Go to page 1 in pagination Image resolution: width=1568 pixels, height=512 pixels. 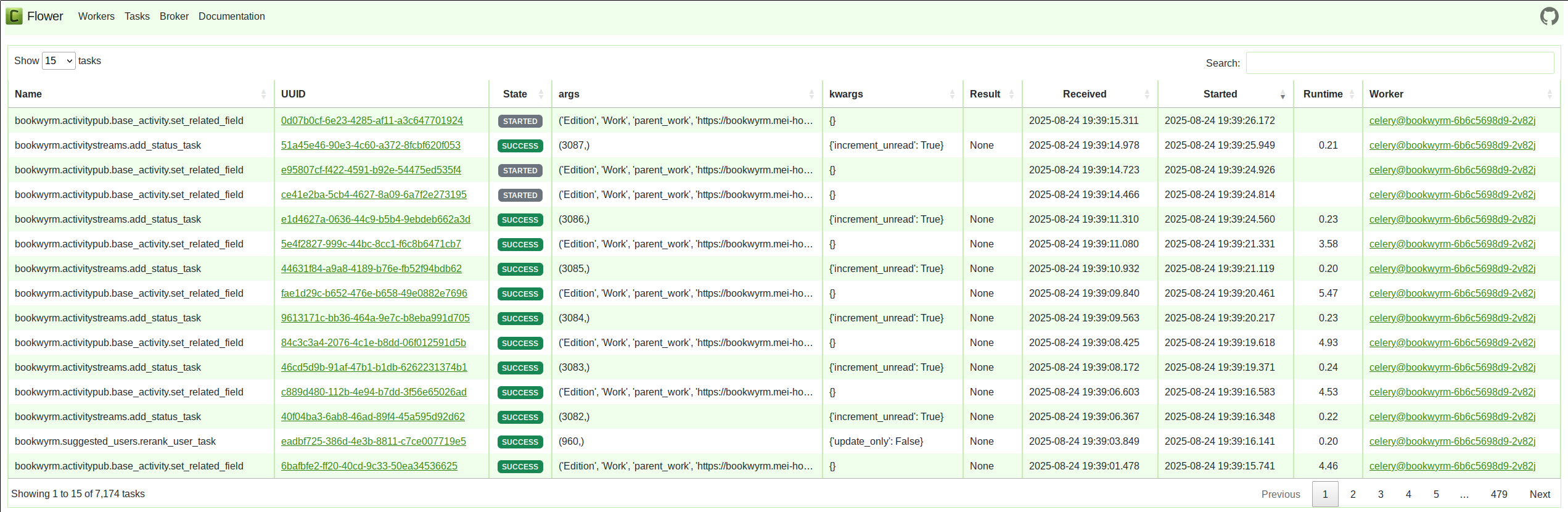1325,494
